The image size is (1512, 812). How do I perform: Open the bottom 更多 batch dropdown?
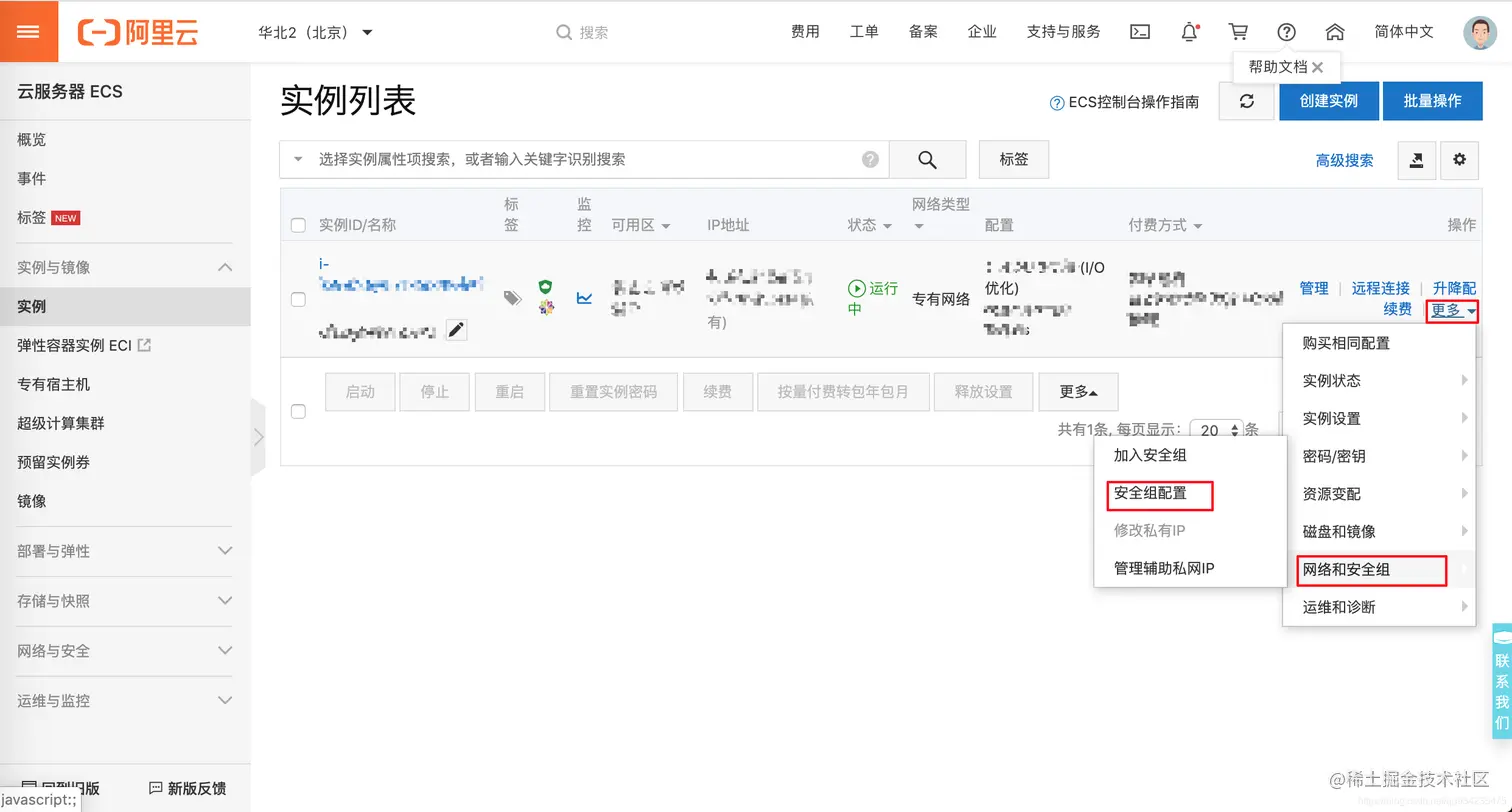click(1078, 392)
